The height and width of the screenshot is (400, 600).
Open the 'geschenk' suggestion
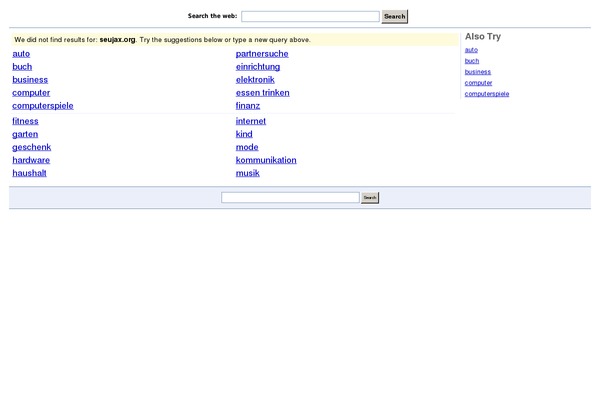32,147
